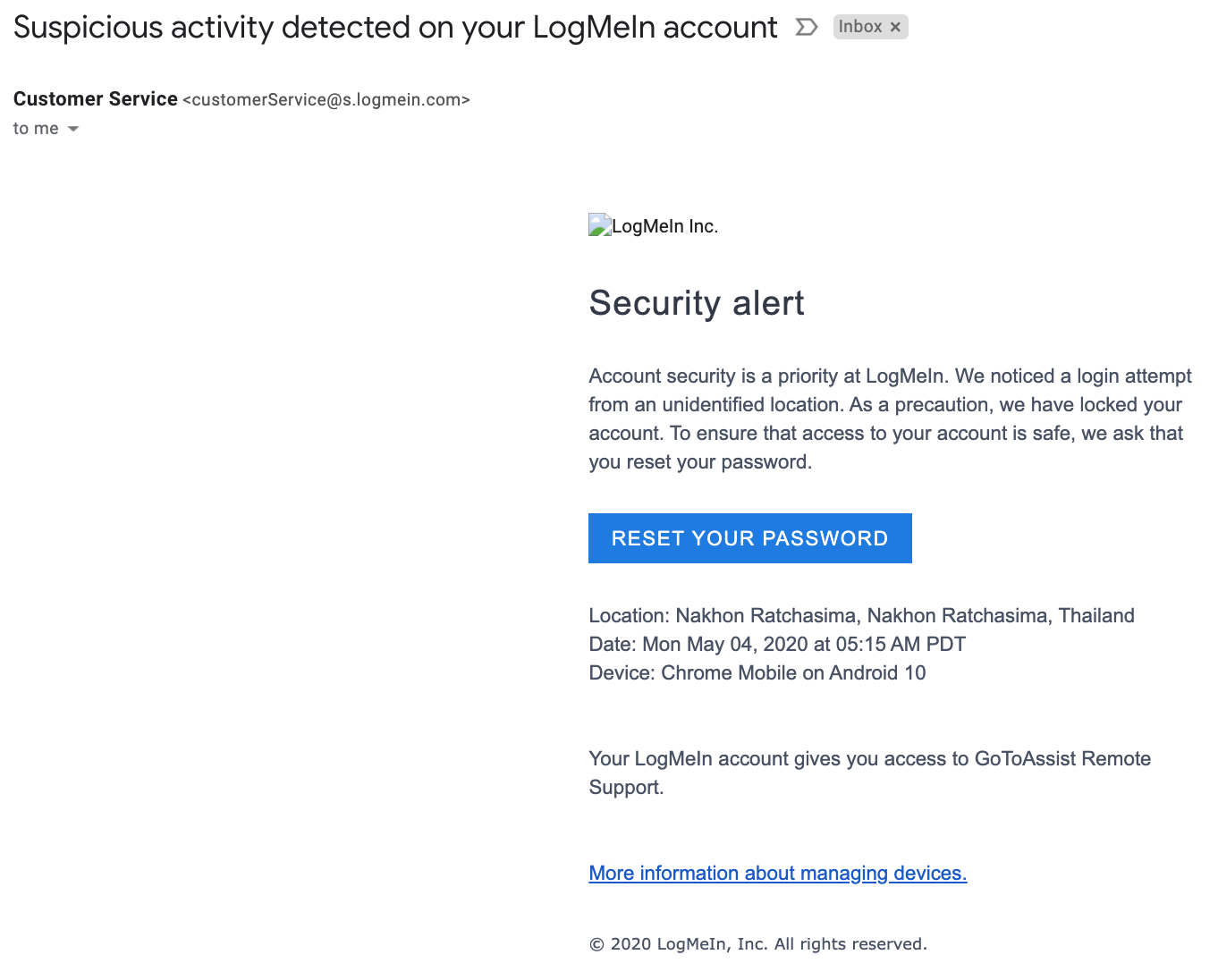Click the Customer Service sender name
This screenshot has width=1218, height=980.
(96, 99)
